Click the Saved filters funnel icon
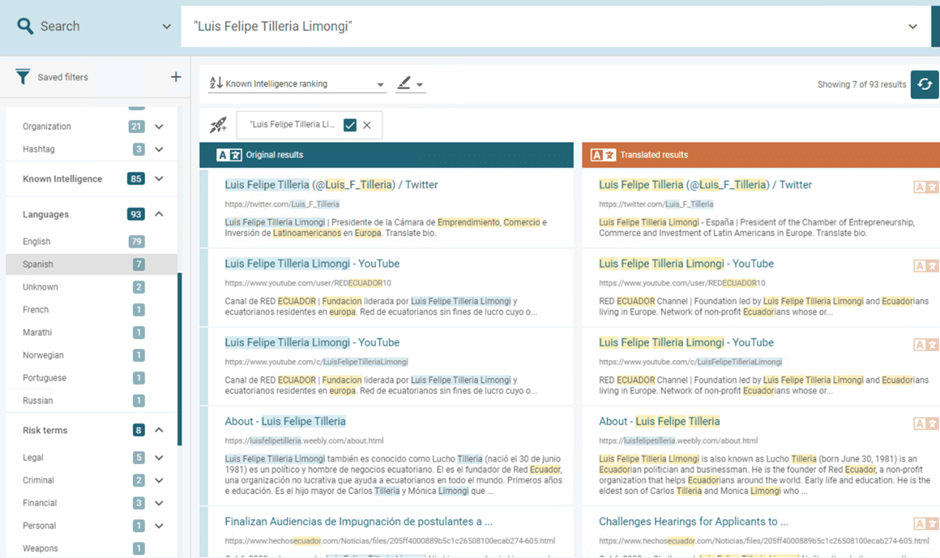The width and height of the screenshot is (940, 558). (22, 77)
